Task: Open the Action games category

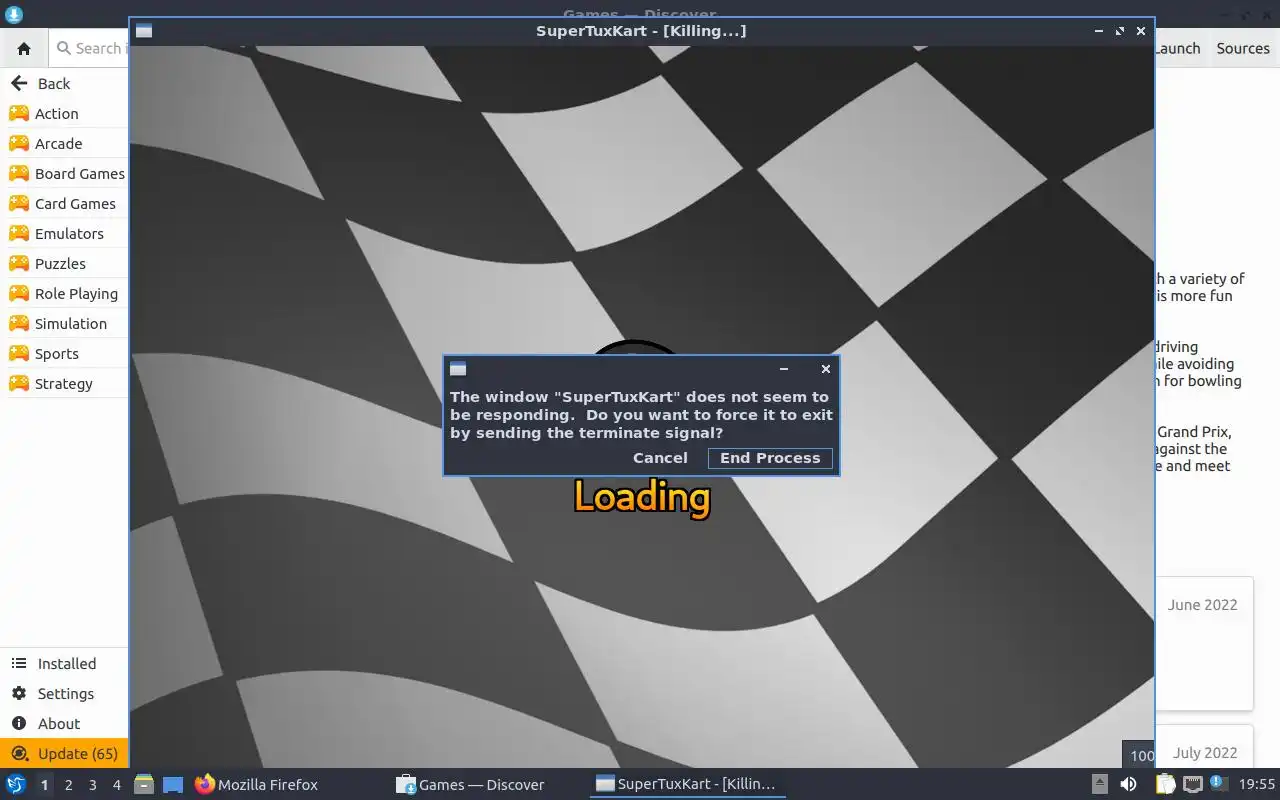Action: [x=64, y=114]
